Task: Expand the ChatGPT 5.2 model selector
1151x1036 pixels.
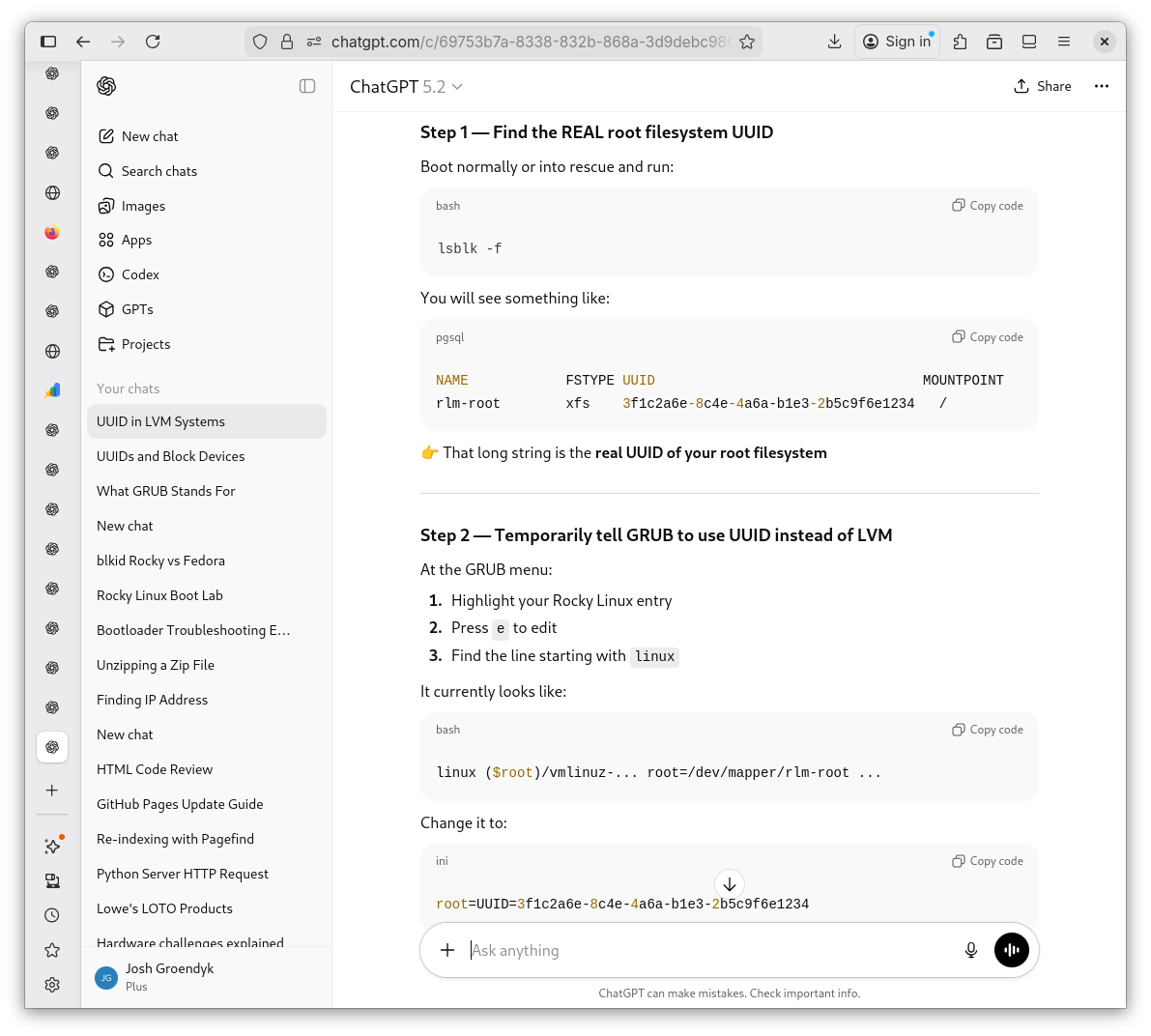Action: click(x=406, y=87)
